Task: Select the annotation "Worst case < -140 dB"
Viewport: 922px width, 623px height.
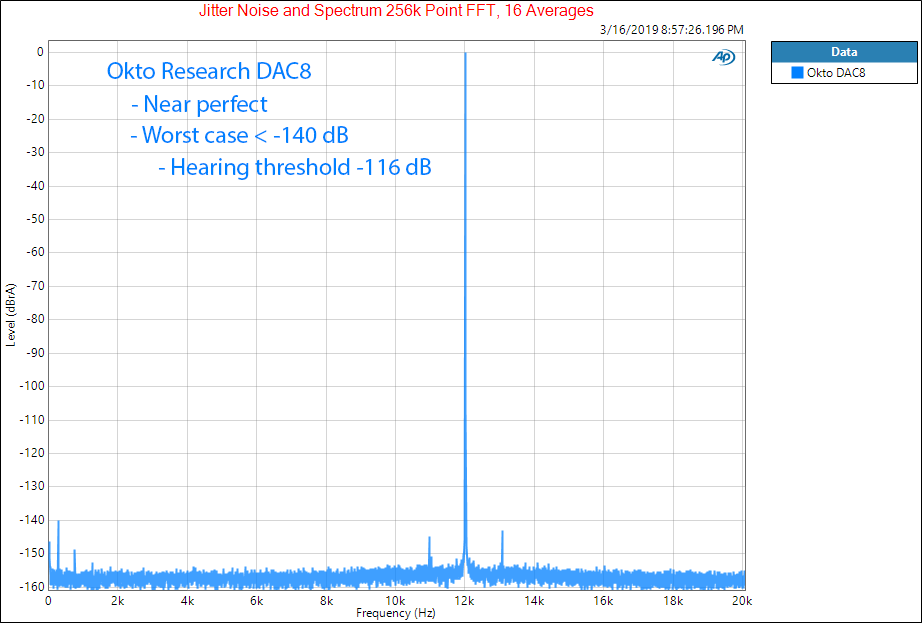Action: pos(245,135)
